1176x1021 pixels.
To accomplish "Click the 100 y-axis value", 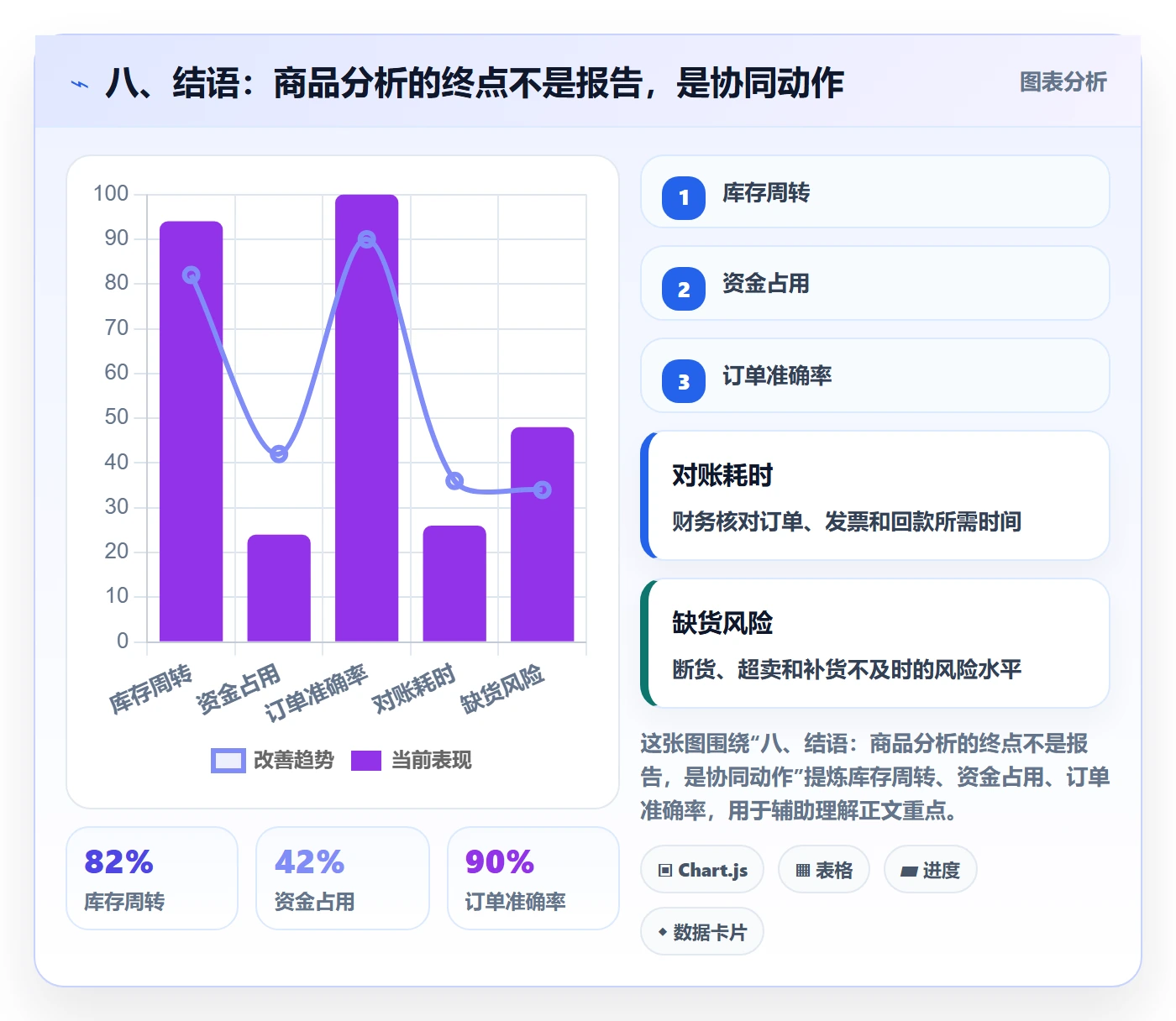I will (x=111, y=194).
